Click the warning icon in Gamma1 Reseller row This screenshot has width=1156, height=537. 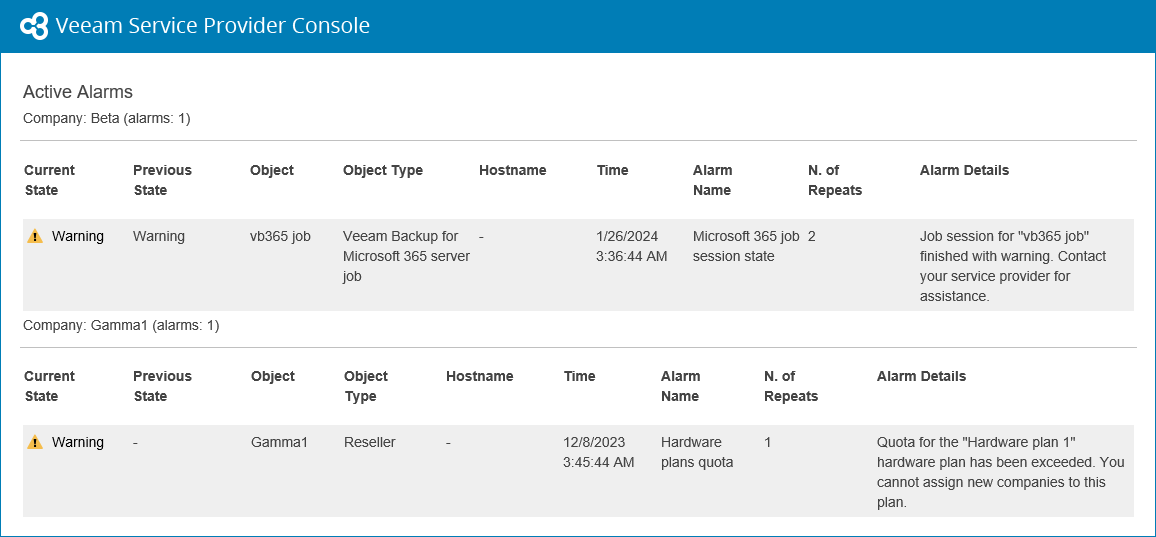point(35,443)
